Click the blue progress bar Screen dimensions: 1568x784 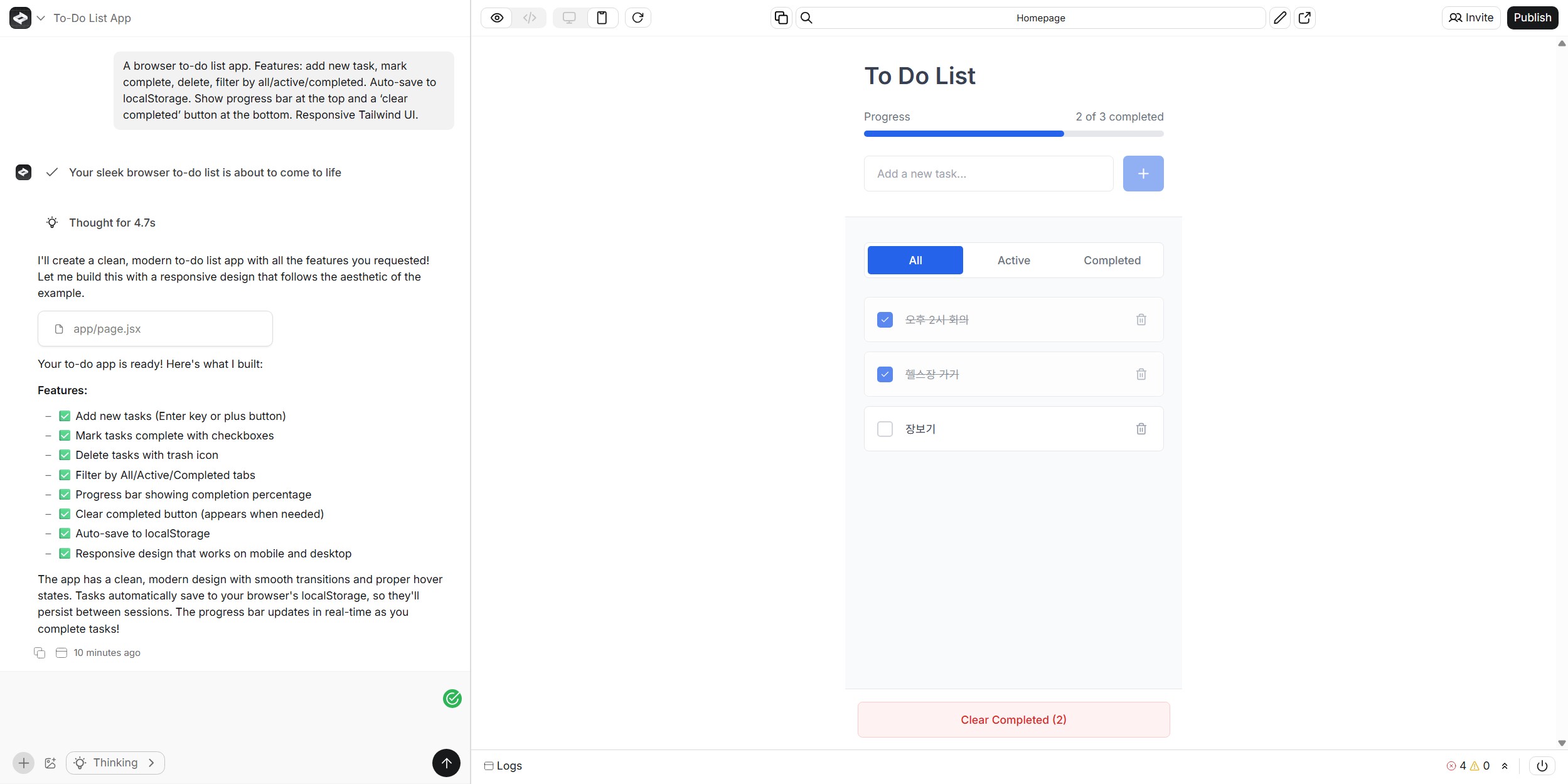[x=964, y=134]
